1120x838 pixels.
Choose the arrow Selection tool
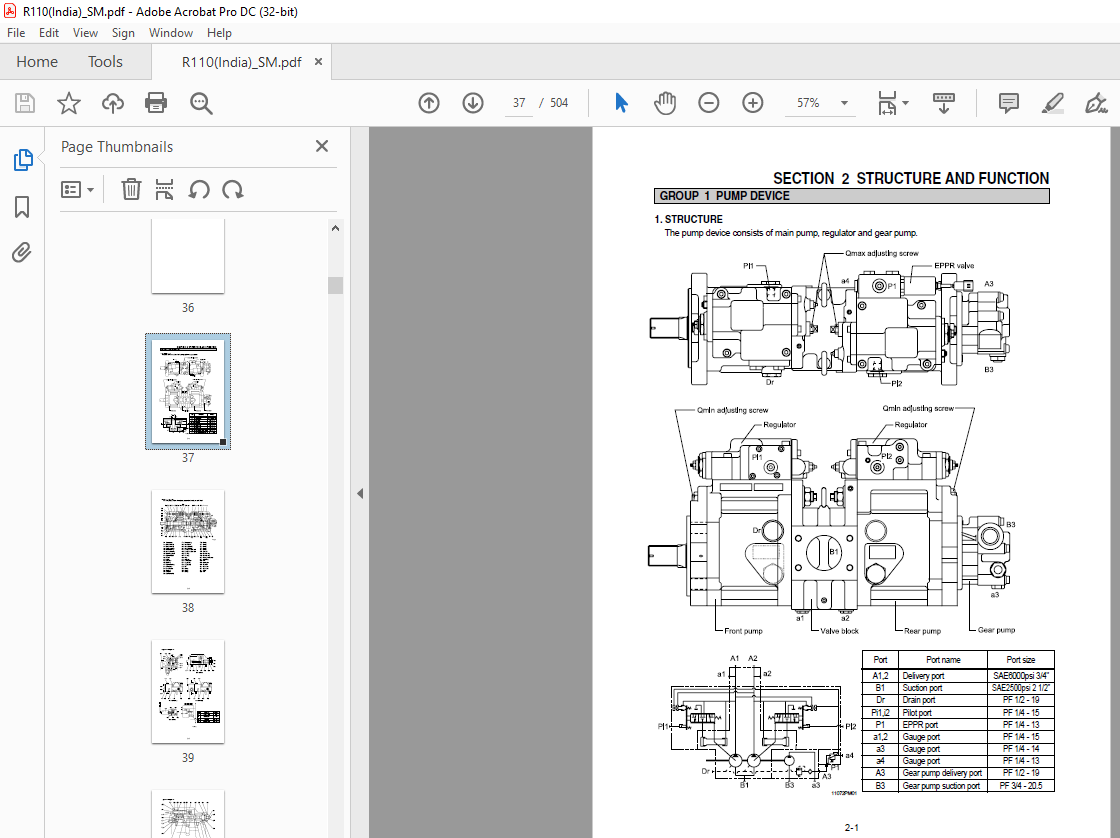point(621,103)
